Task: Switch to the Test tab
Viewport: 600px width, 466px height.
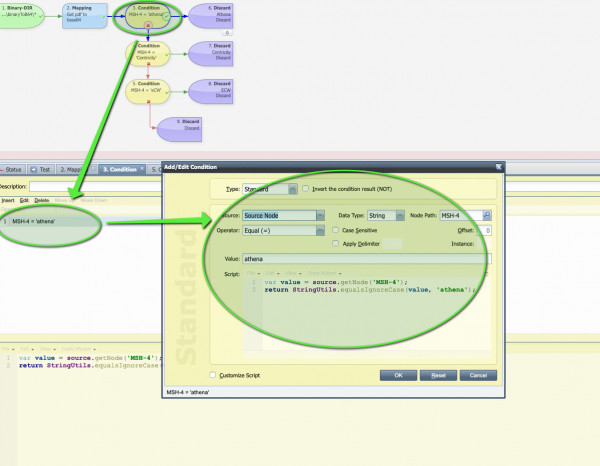Action: (x=41, y=169)
